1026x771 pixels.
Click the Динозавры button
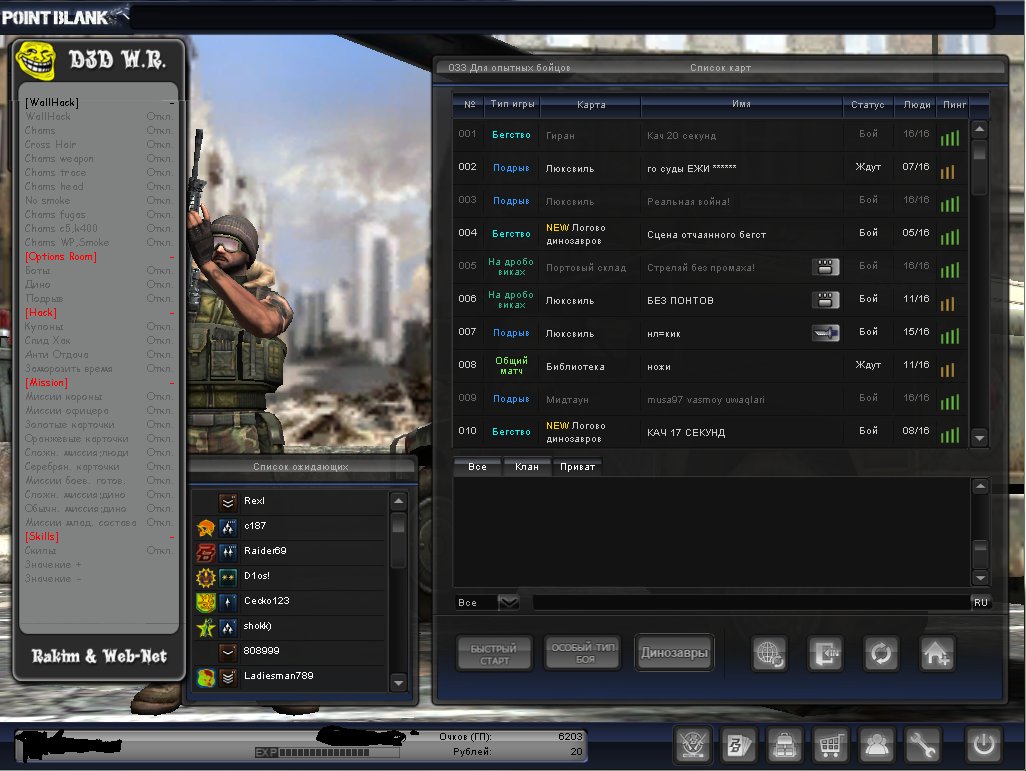(x=674, y=653)
